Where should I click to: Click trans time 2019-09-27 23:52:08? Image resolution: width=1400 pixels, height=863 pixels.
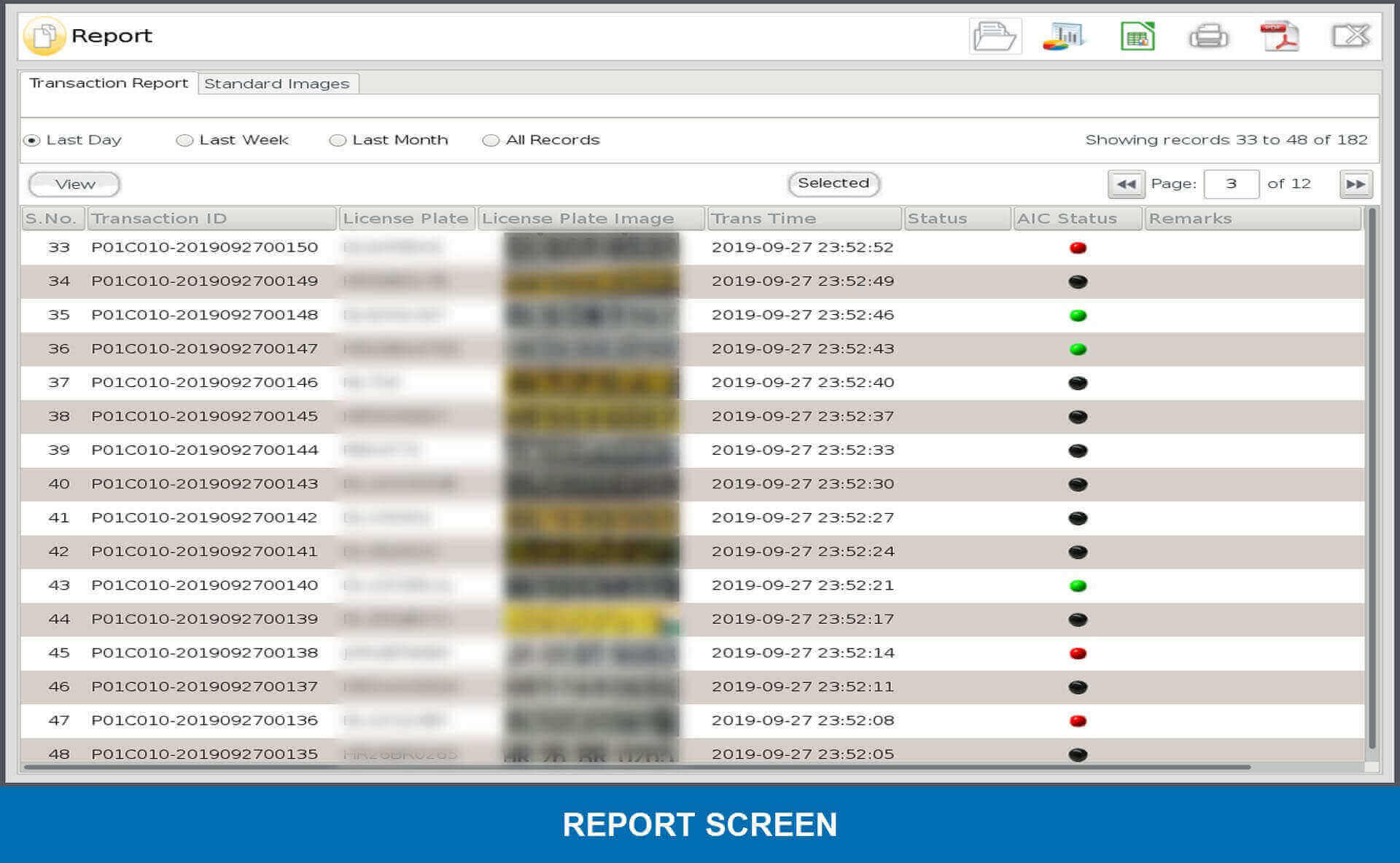pos(803,720)
